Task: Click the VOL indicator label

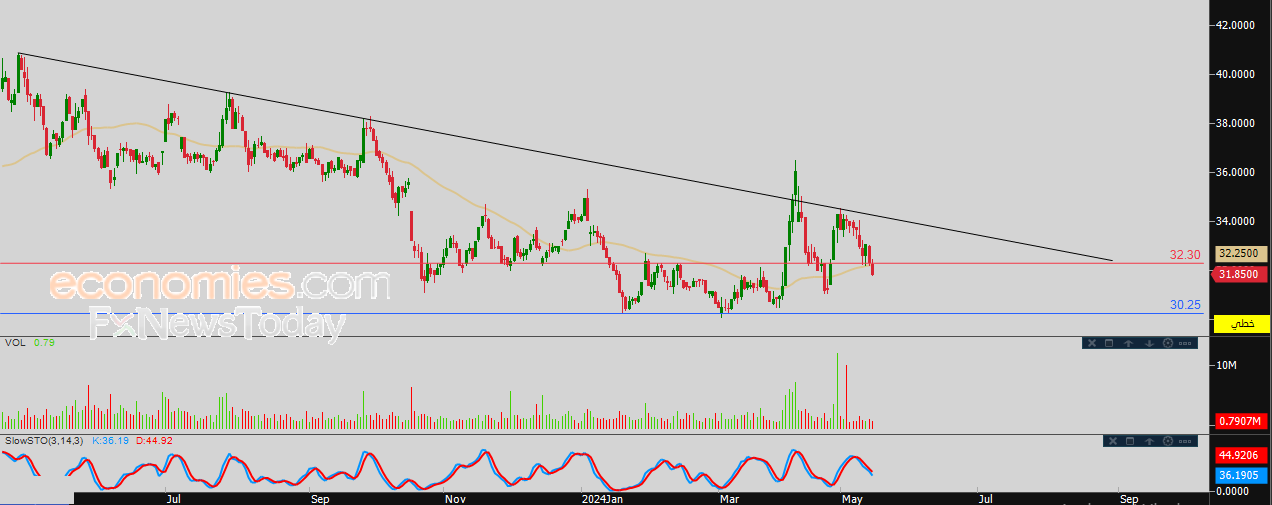Action: pos(15,343)
